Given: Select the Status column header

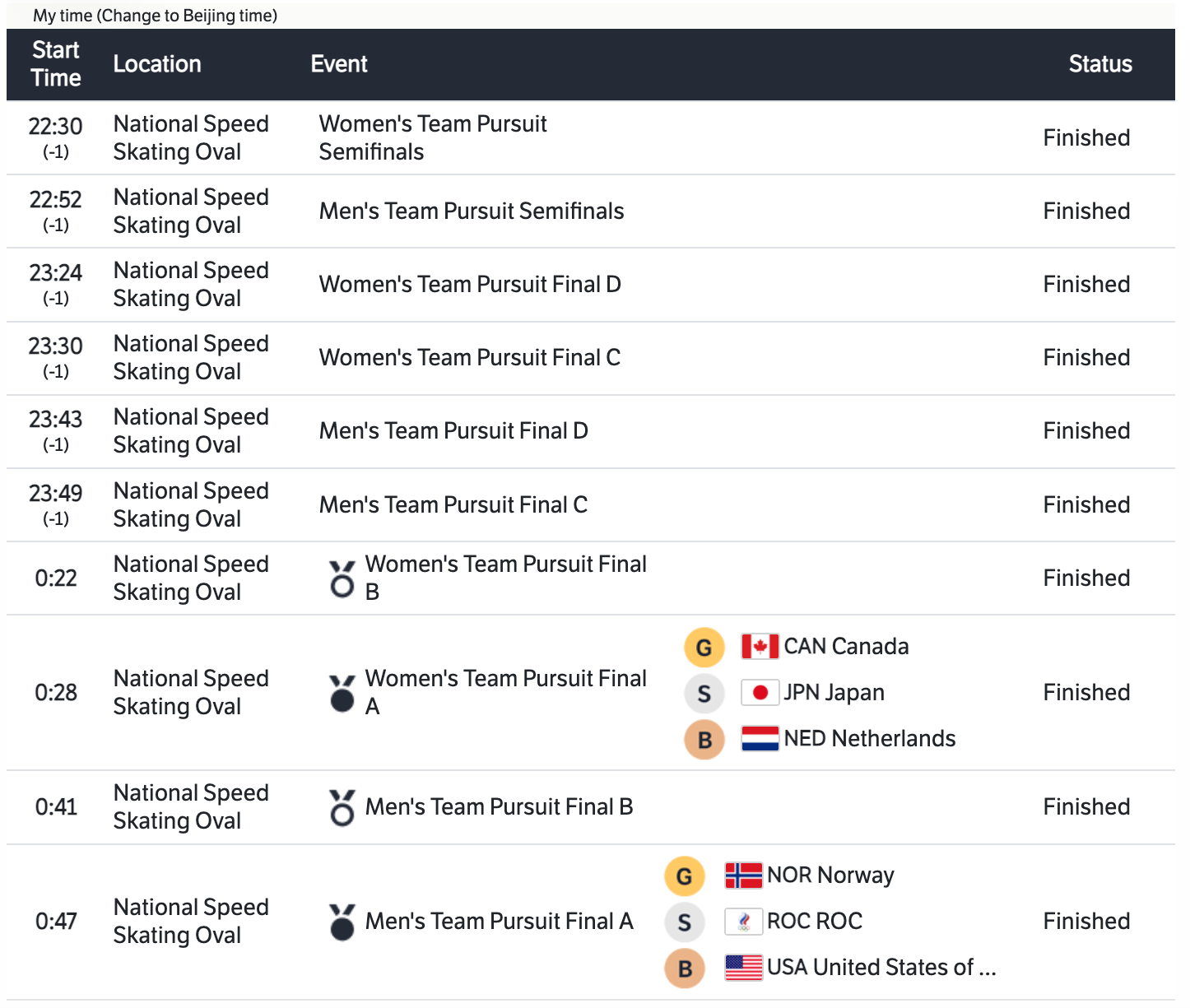Looking at the screenshot, I should [1099, 64].
